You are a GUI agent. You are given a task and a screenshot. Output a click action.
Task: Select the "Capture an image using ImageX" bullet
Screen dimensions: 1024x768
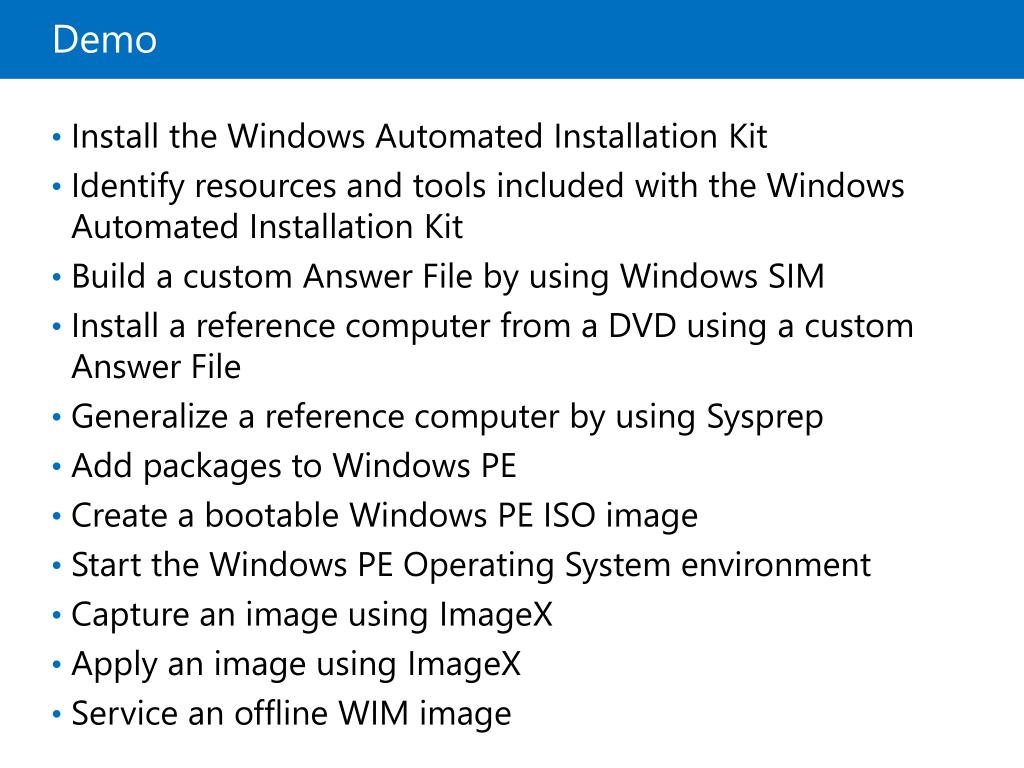click(311, 615)
